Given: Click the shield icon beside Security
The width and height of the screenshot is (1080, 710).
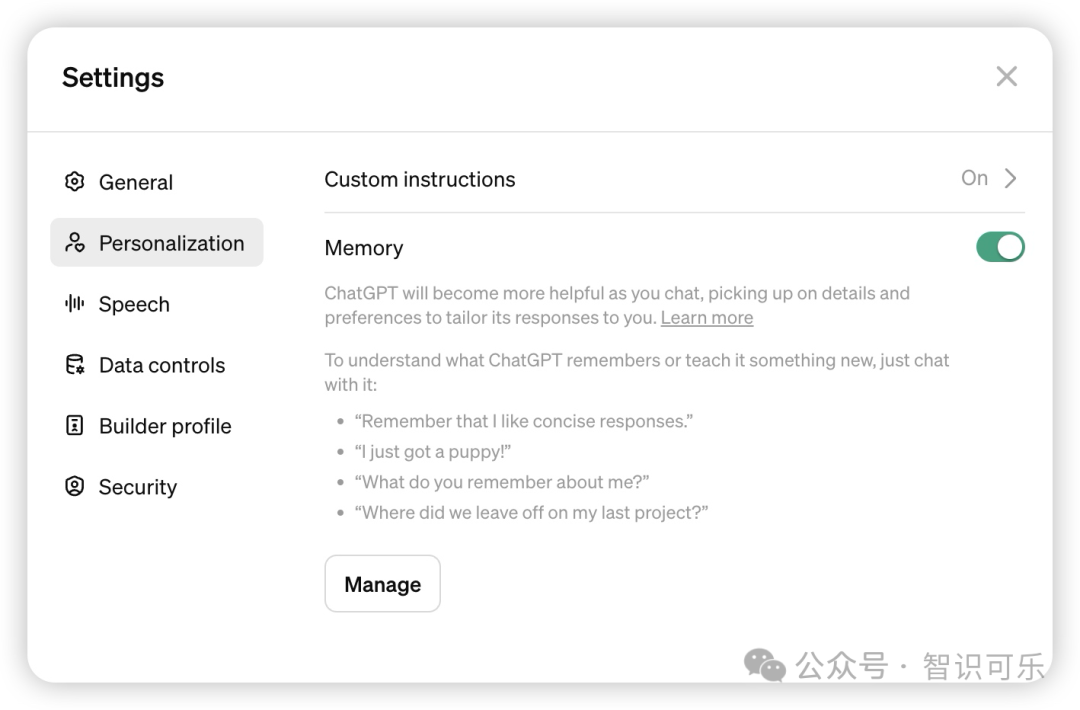Looking at the screenshot, I should 75,487.
